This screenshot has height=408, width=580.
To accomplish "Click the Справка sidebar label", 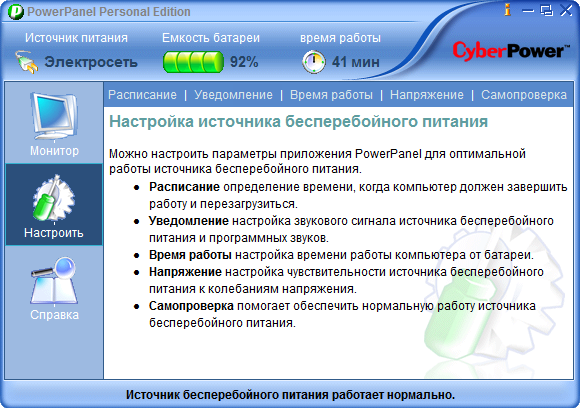I will pyautogui.click(x=54, y=314).
